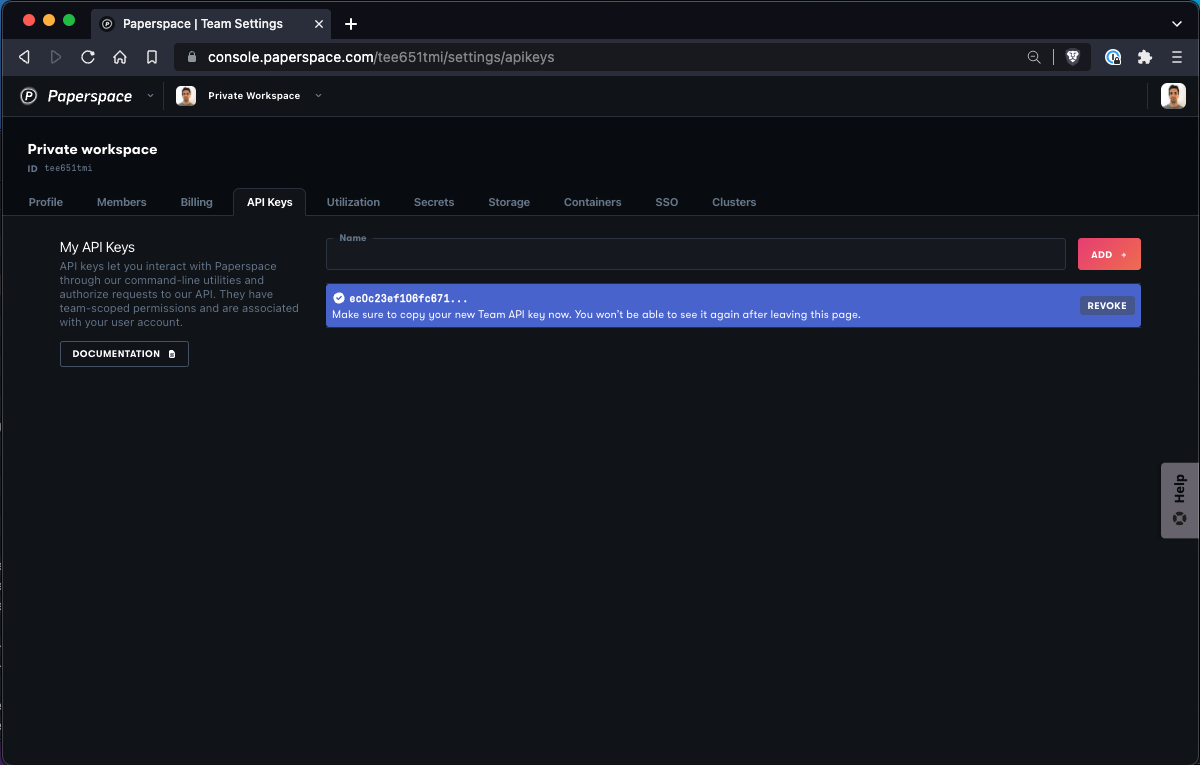This screenshot has height=765, width=1200.
Task: Go forward in browser history
Action: coord(56,57)
